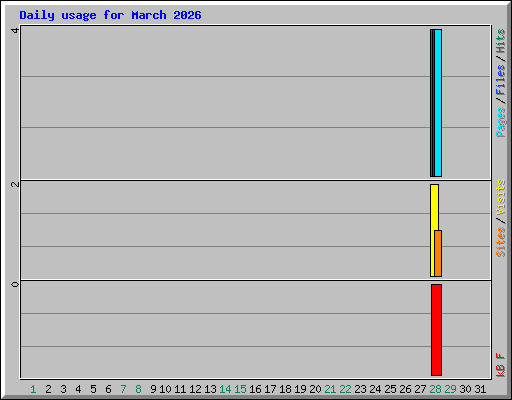Click day "3" on the x-axis
The width and height of the screenshot is (512, 400).
click(63, 389)
